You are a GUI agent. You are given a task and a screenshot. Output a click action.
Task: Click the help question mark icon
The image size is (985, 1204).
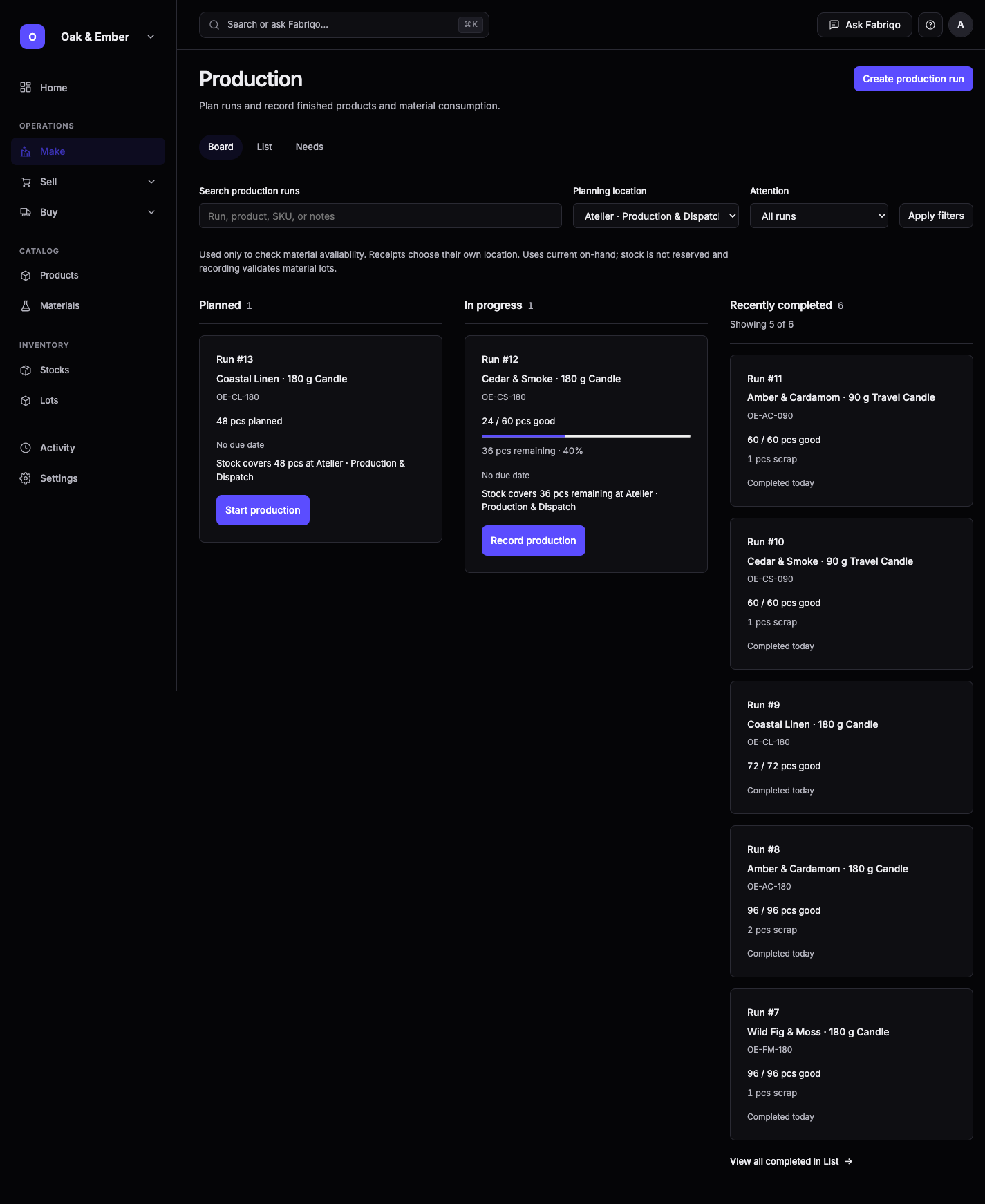(x=930, y=25)
